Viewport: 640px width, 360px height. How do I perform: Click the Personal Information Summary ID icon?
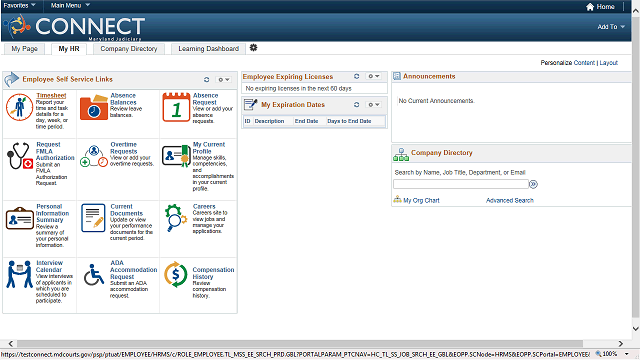pos(20,218)
